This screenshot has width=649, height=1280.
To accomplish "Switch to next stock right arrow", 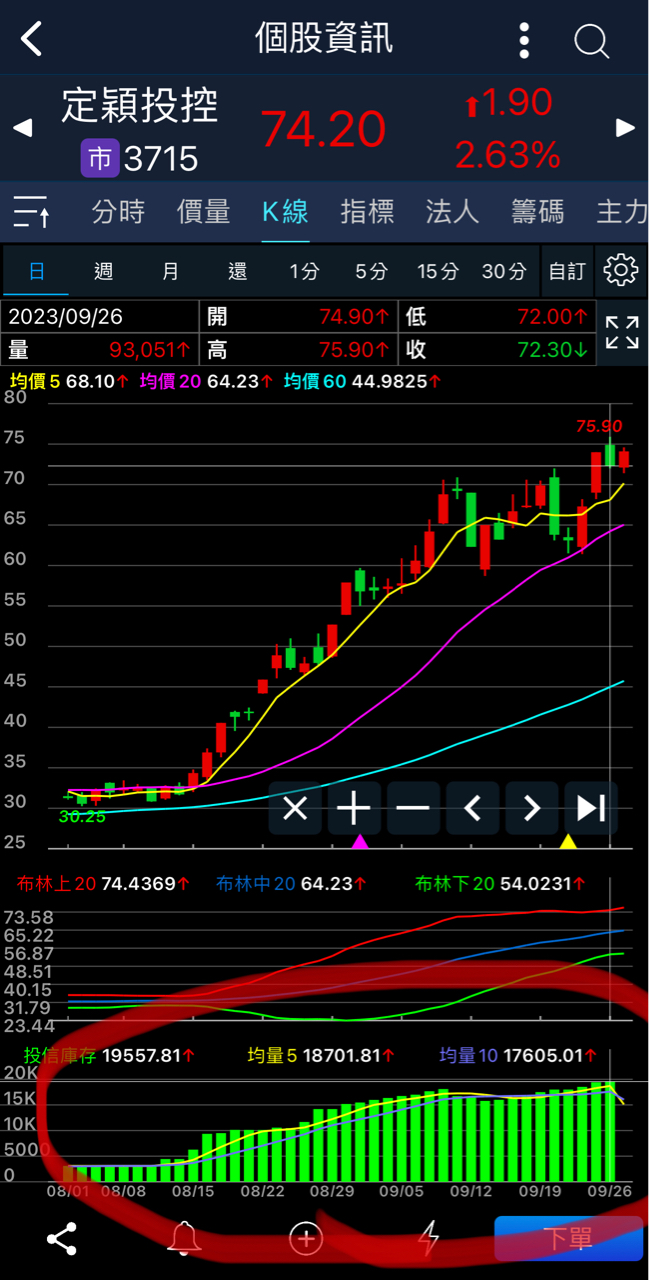I will [x=626, y=128].
